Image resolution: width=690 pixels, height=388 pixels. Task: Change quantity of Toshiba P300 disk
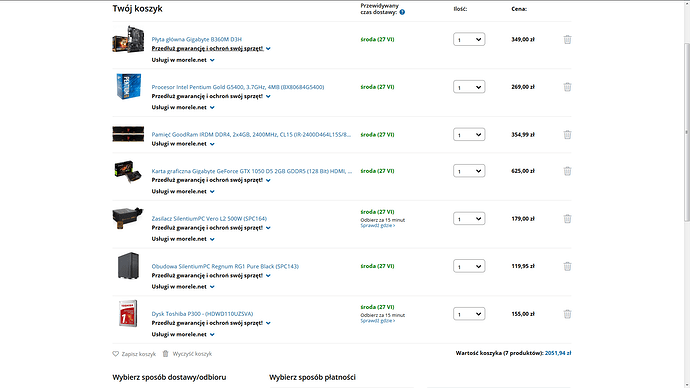click(469, 314)
